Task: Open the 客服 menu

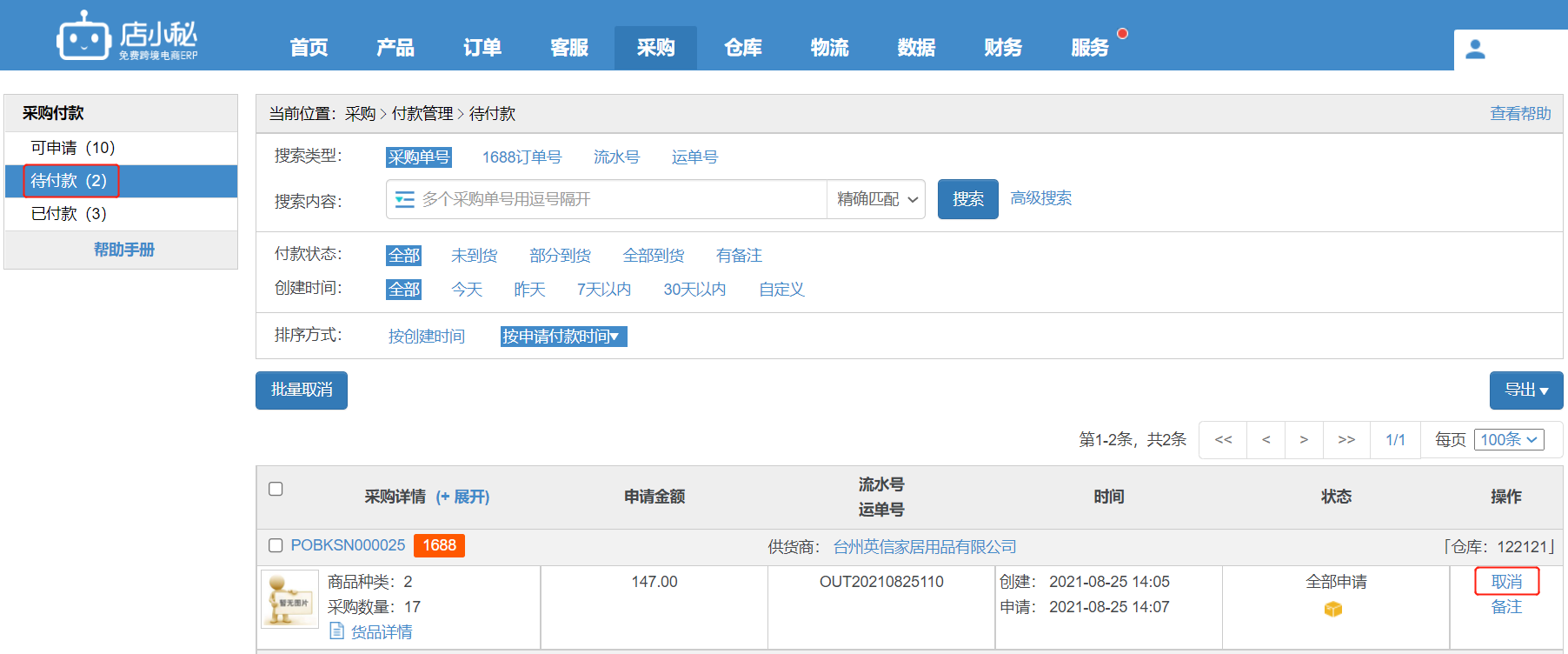Action: coord(569,48)
